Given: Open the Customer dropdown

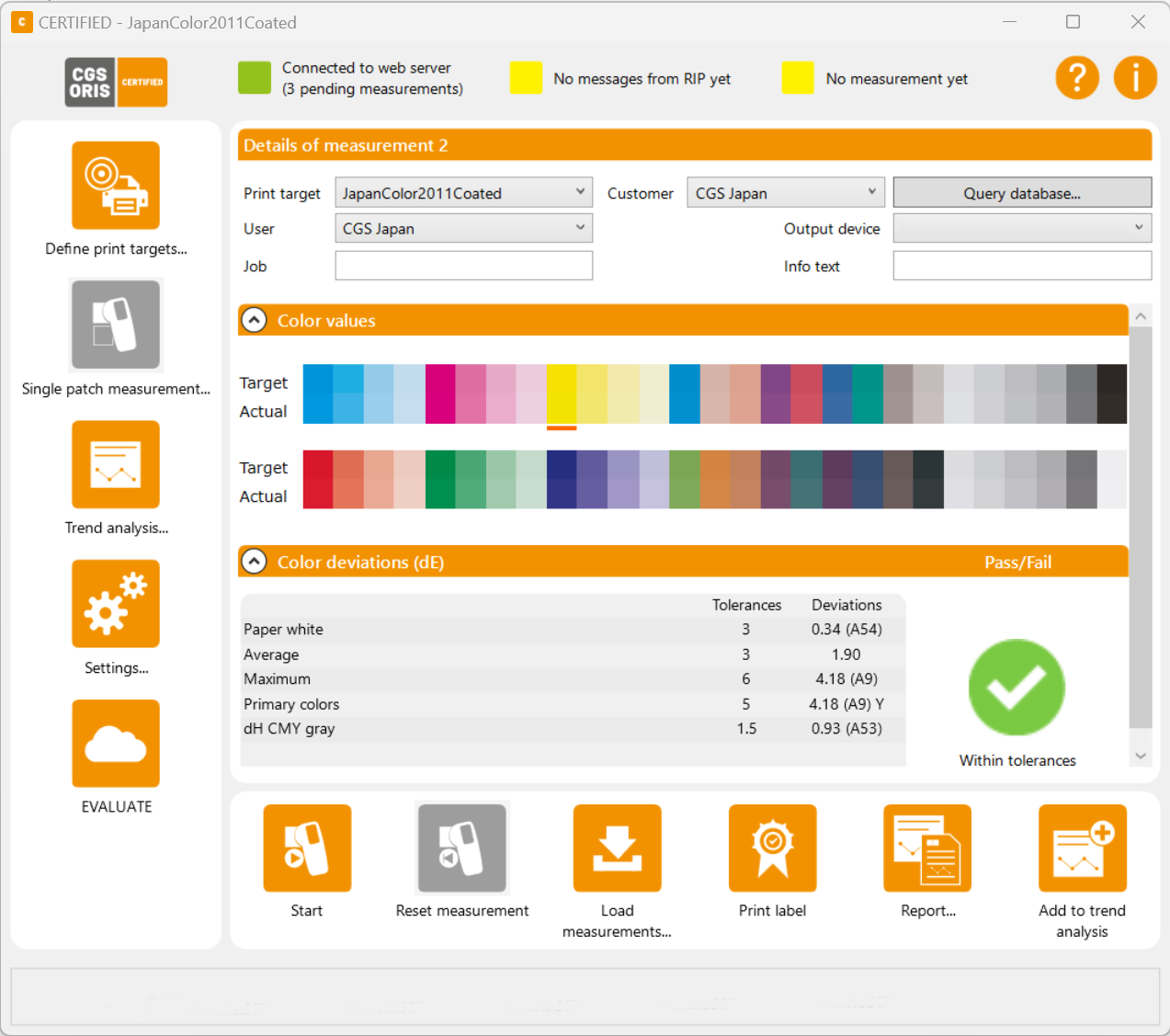Looking at the screenshot, I should coord(786,193).
